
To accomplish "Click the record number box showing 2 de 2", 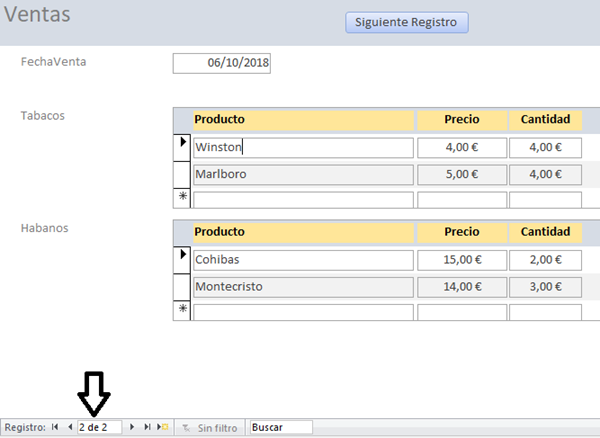I will point(99,427).
